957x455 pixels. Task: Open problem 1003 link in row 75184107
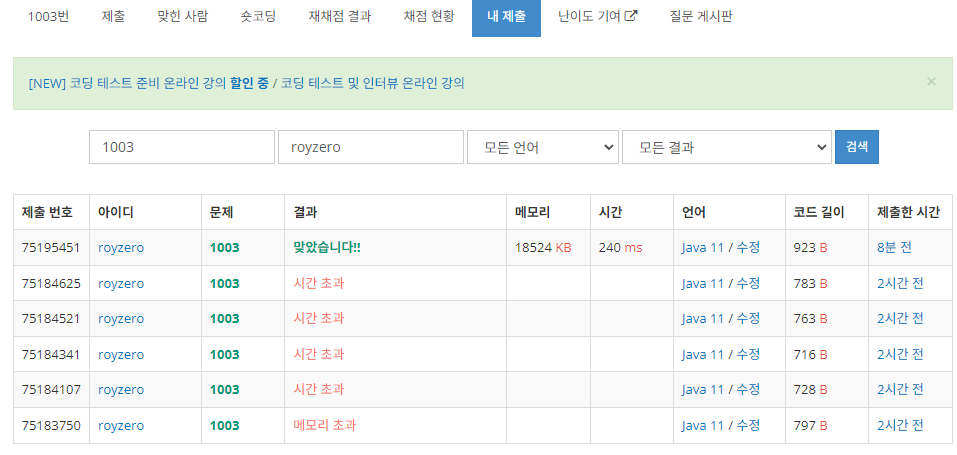coord(225,390)
